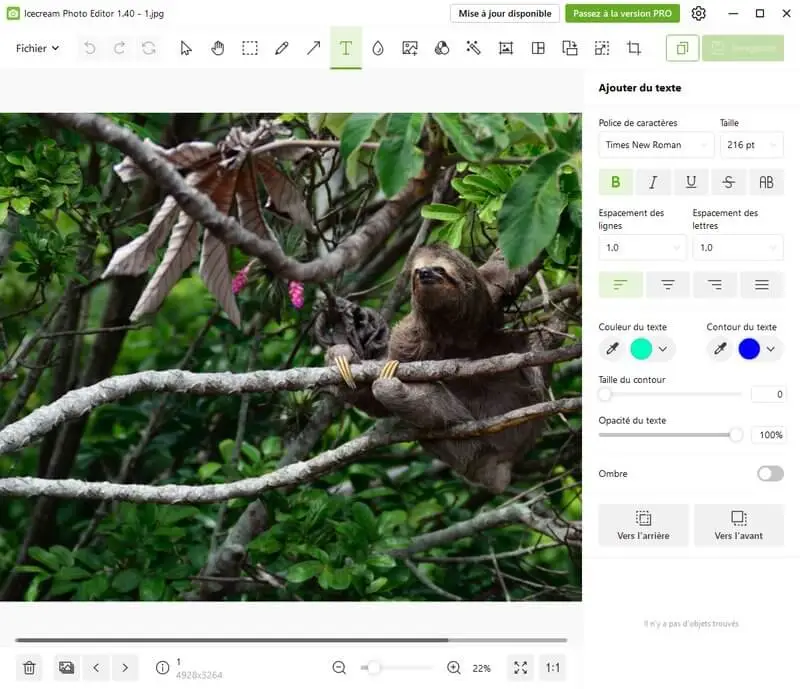
Task: Click the blue outline color swatch
Action: coord(749,349)
